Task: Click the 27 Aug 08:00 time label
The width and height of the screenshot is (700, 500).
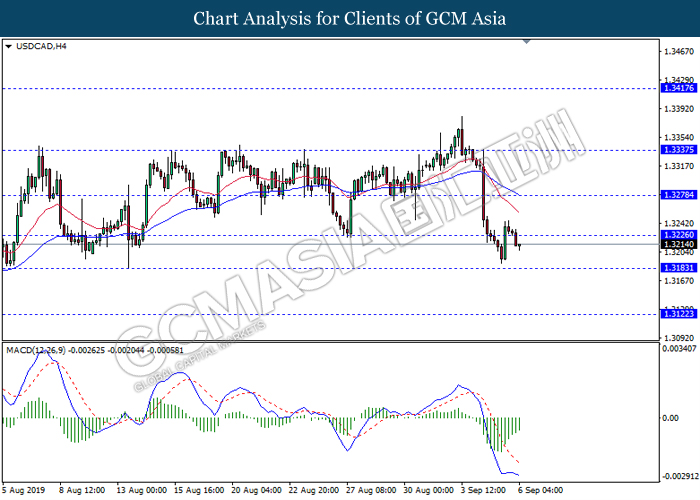Action: [371, 490]
